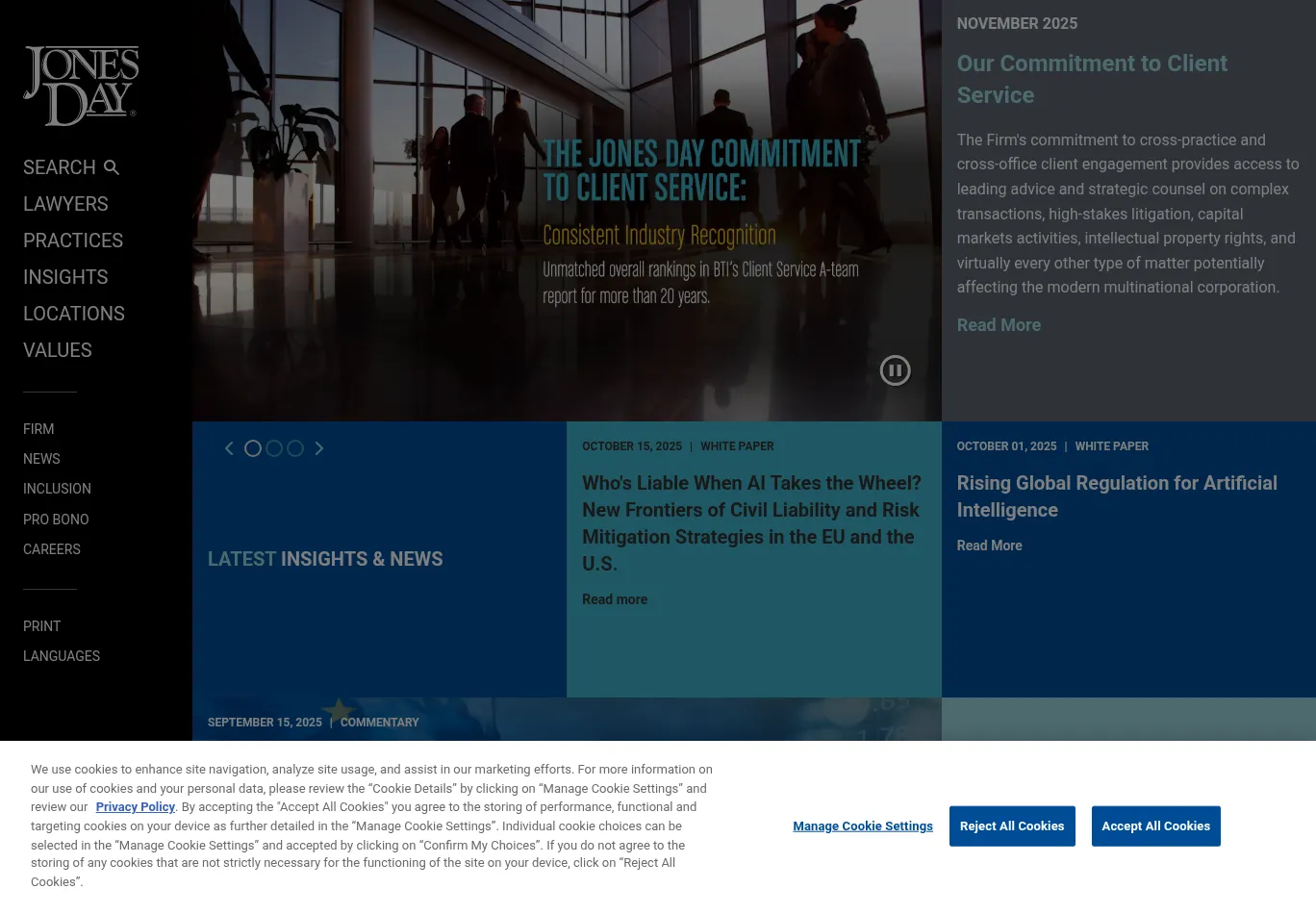Viewport: 1316px width, 914px height.
Task: Select the first carousel dot
Action: coord(253,448)
